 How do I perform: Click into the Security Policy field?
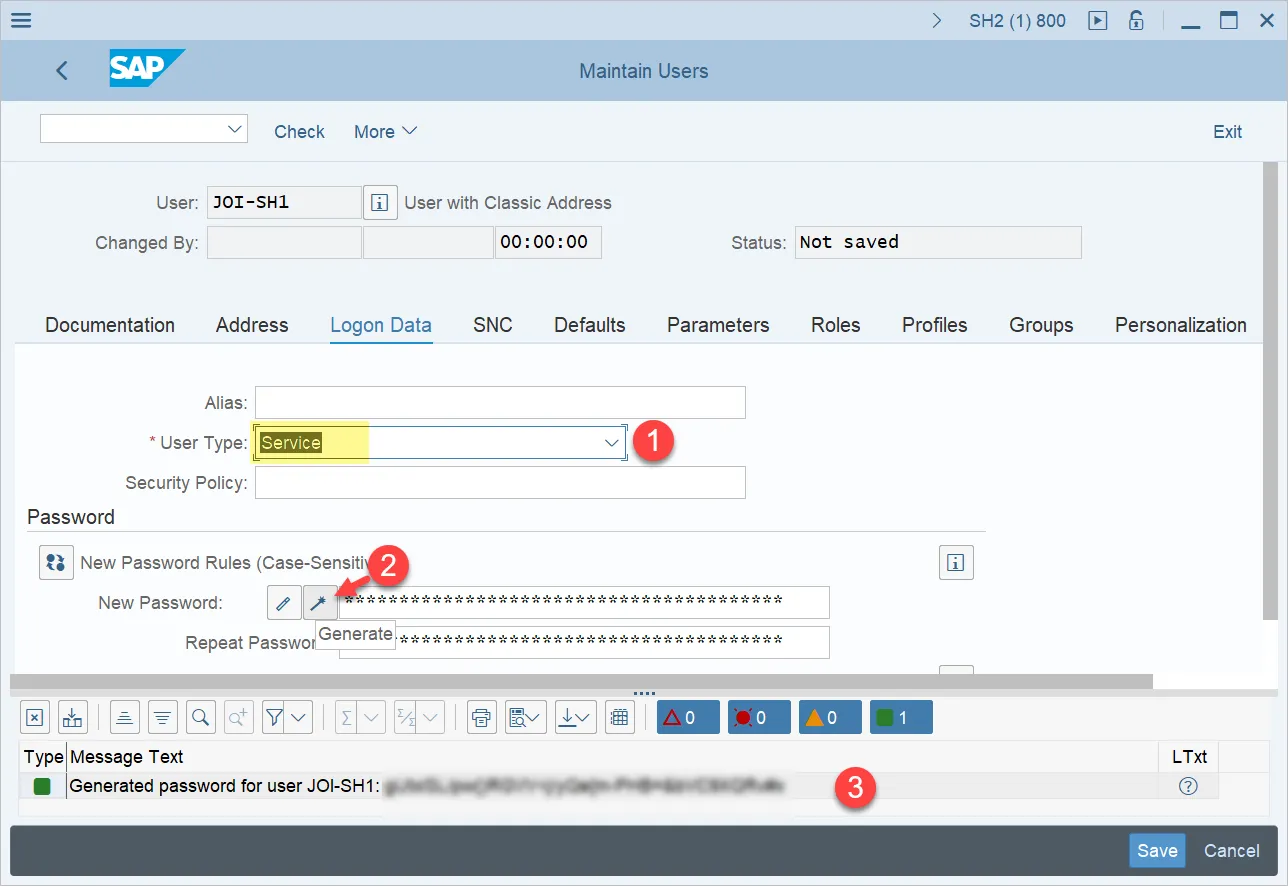point(500,482)
